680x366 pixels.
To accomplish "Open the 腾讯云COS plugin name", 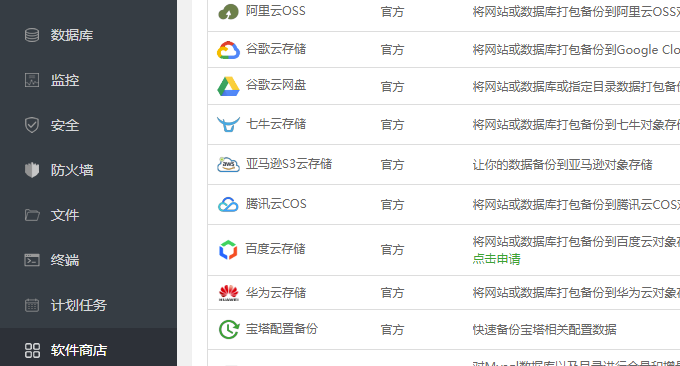I will (276, 204).
